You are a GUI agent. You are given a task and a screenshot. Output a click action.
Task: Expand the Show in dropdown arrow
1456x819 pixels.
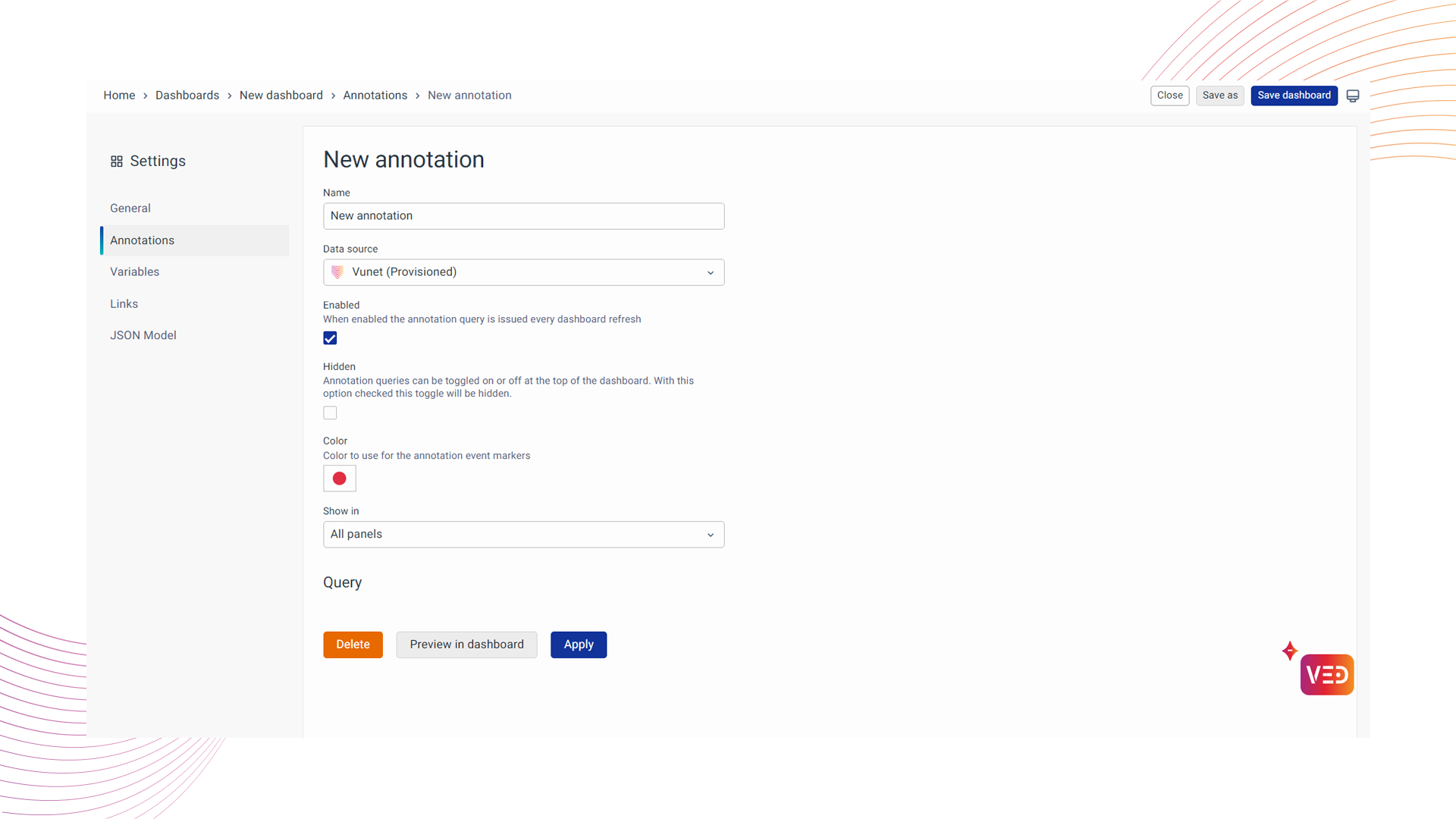(711, 535)
